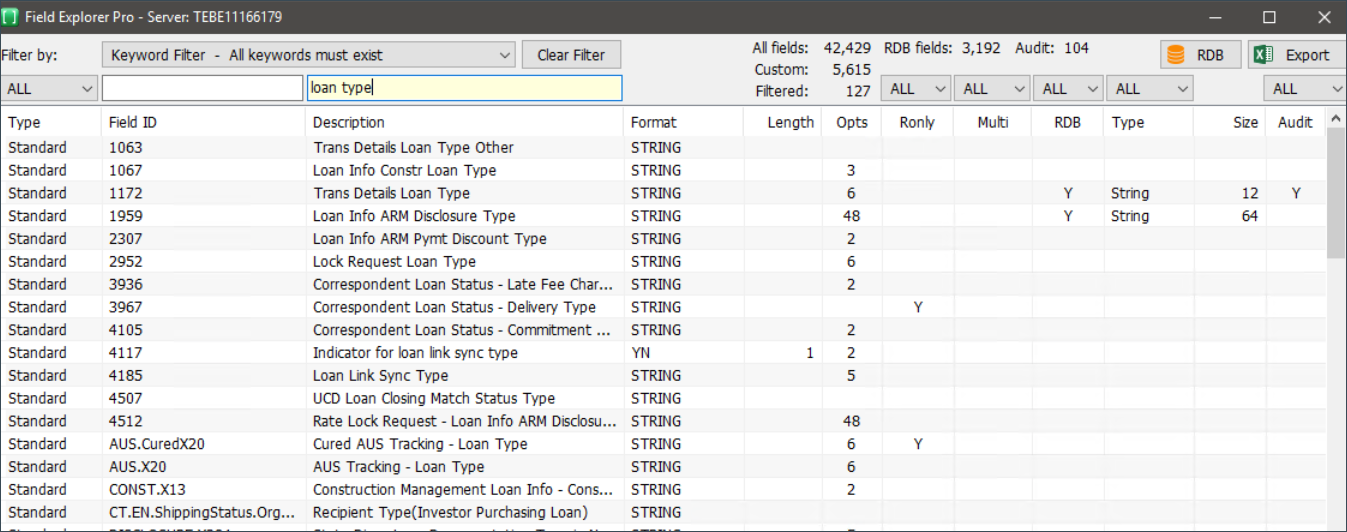Click the Length column header
This screenshot has height=532, width=1347.
pyautogui.click(x=790, y=123)
